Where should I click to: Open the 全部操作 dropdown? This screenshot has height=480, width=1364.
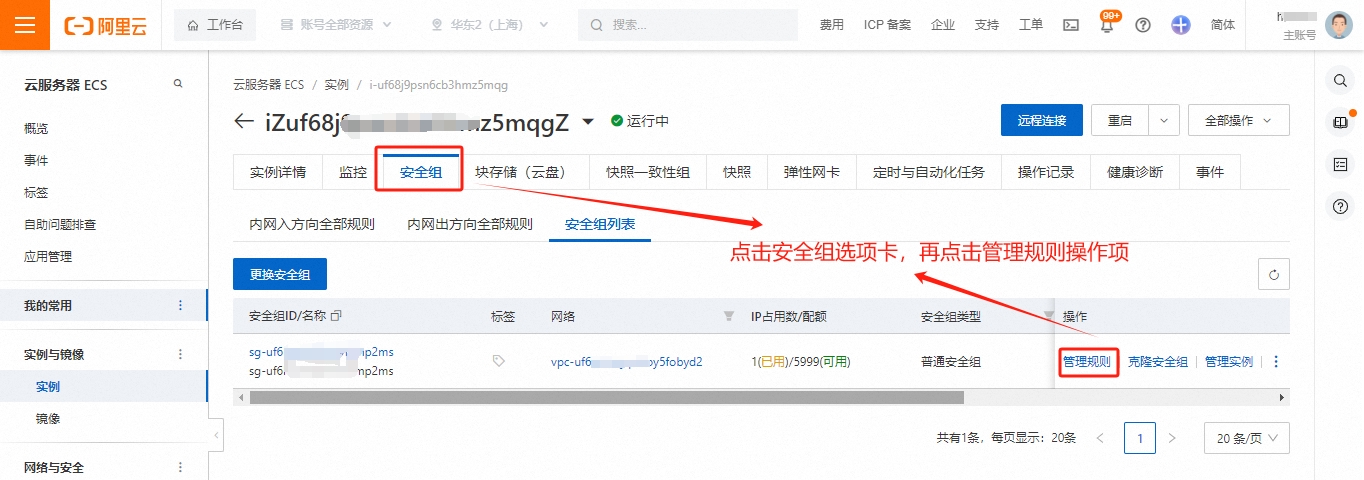pyautogui.click(x=1238, y=120)
